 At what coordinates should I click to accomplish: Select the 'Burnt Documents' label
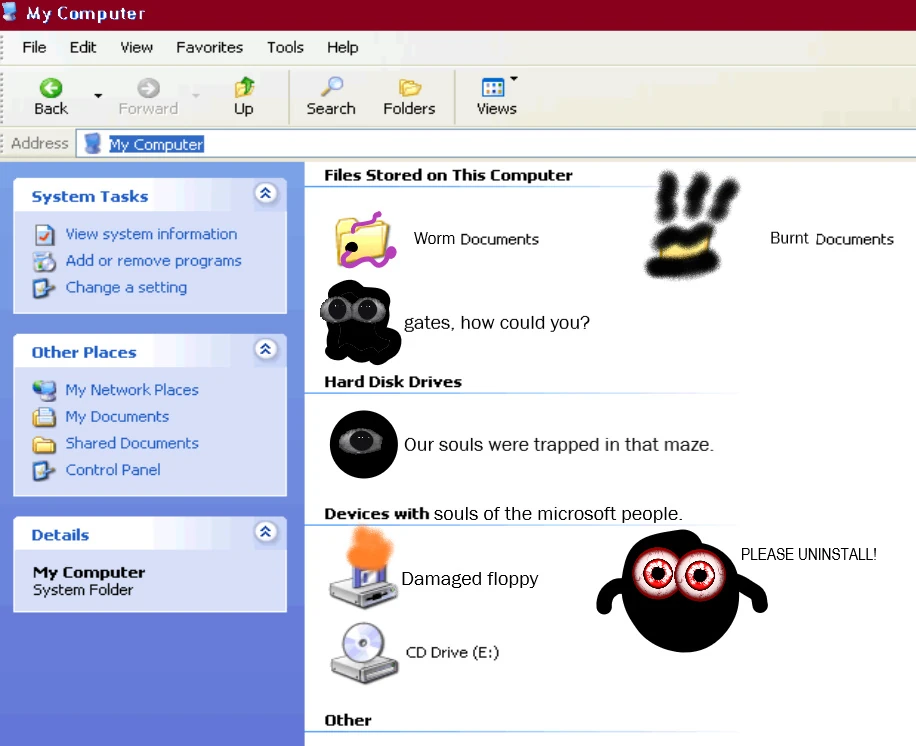(832, 239)
